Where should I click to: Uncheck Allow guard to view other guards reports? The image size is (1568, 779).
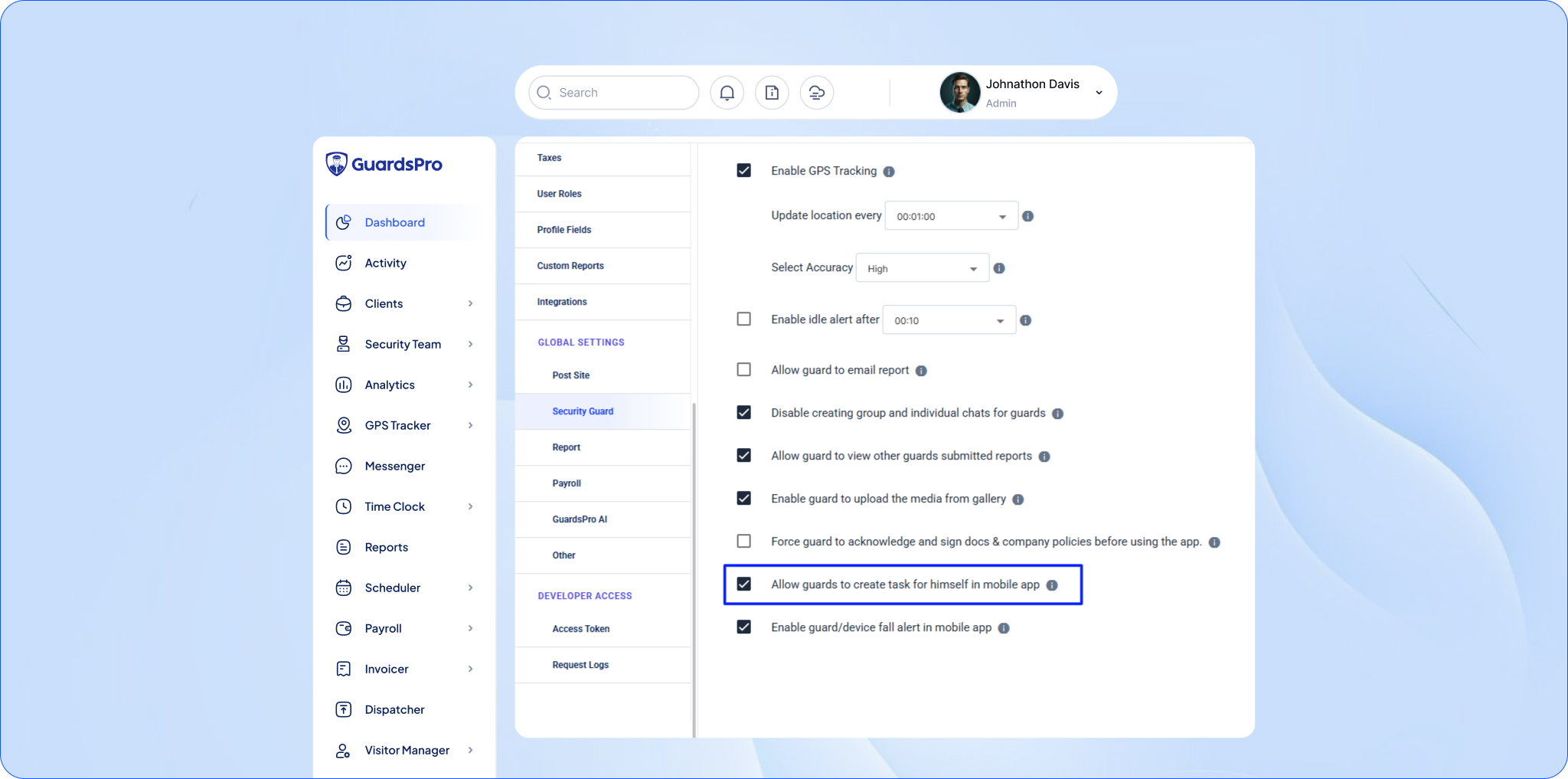(x=744, y=455)
